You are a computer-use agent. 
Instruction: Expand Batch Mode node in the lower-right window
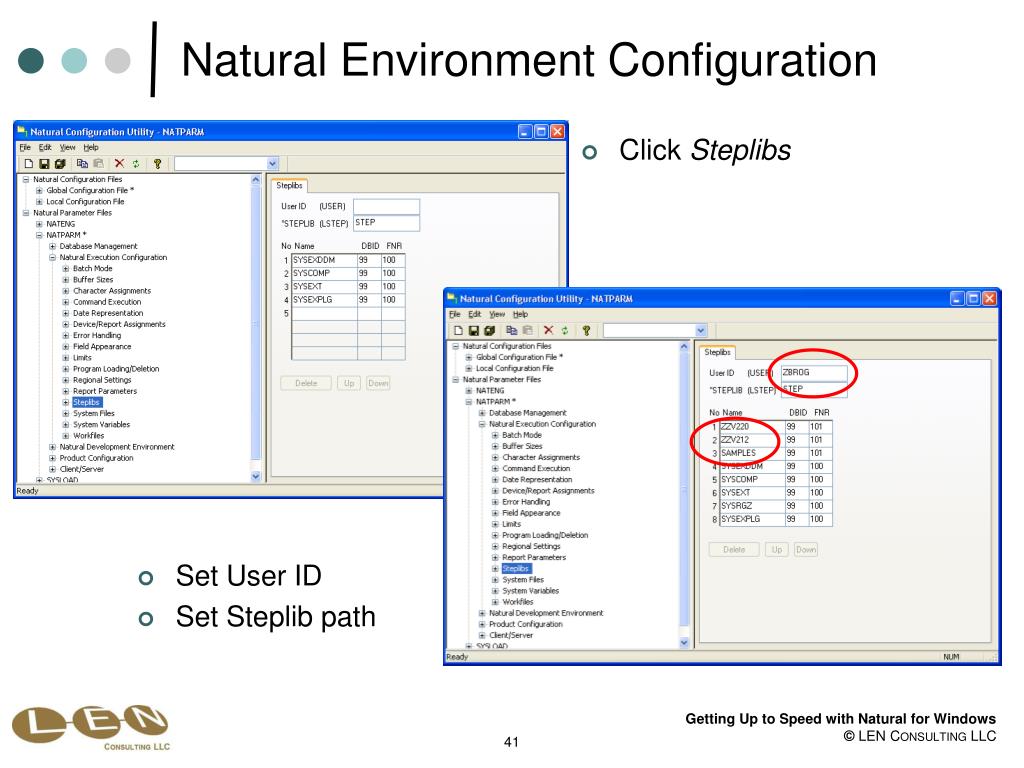click(495, 435)
